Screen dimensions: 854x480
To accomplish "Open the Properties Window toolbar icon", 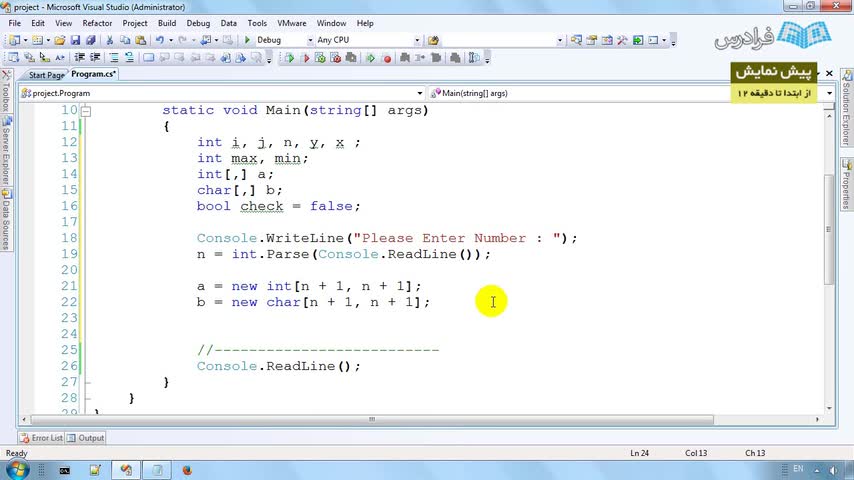I will pos(591,40).
